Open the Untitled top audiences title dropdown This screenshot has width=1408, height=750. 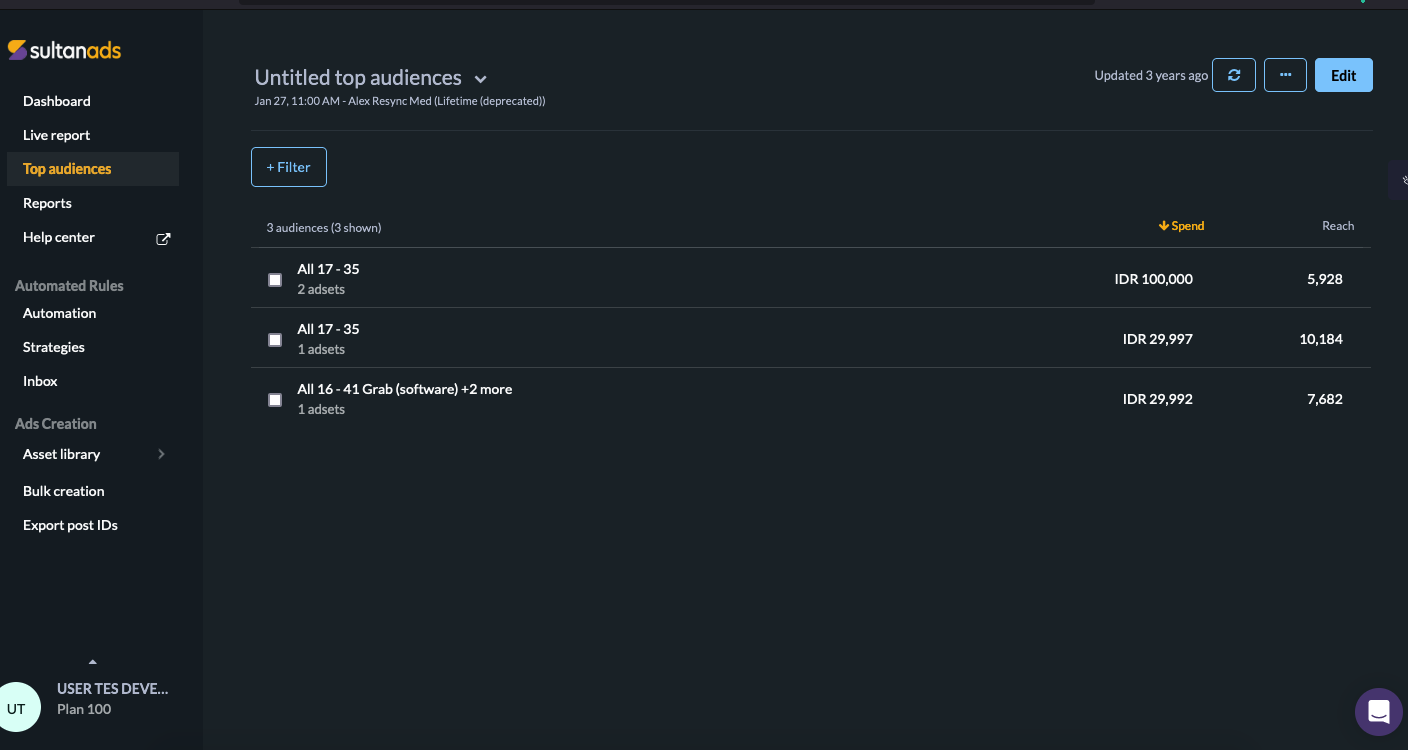click(480, 79)
